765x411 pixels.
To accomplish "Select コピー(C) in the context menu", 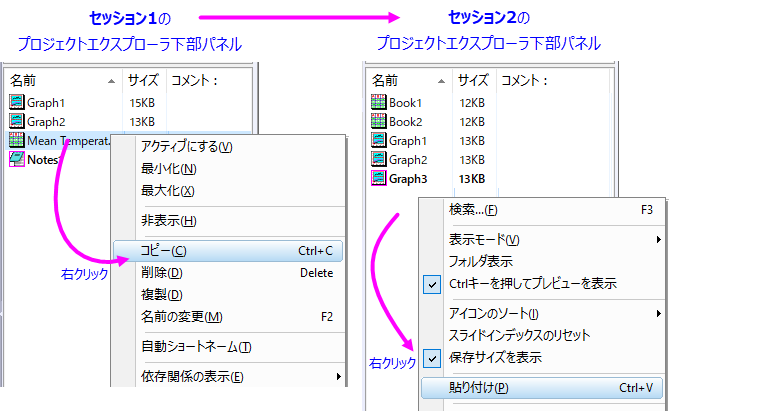I will (228, 251).
